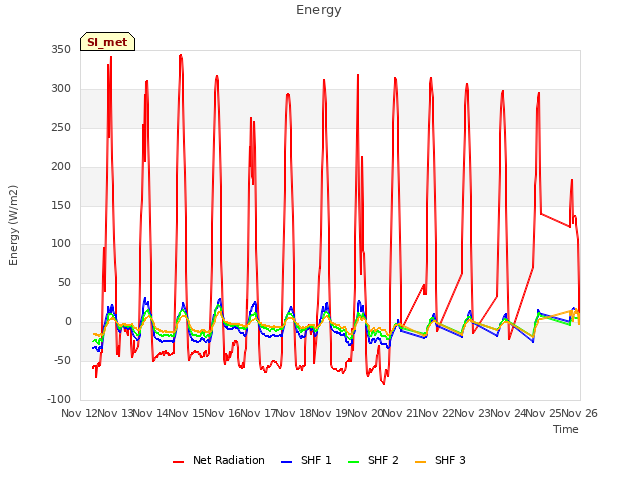Click the 50 y-axis label
This screenshot has width=640, height=480.
64,282
